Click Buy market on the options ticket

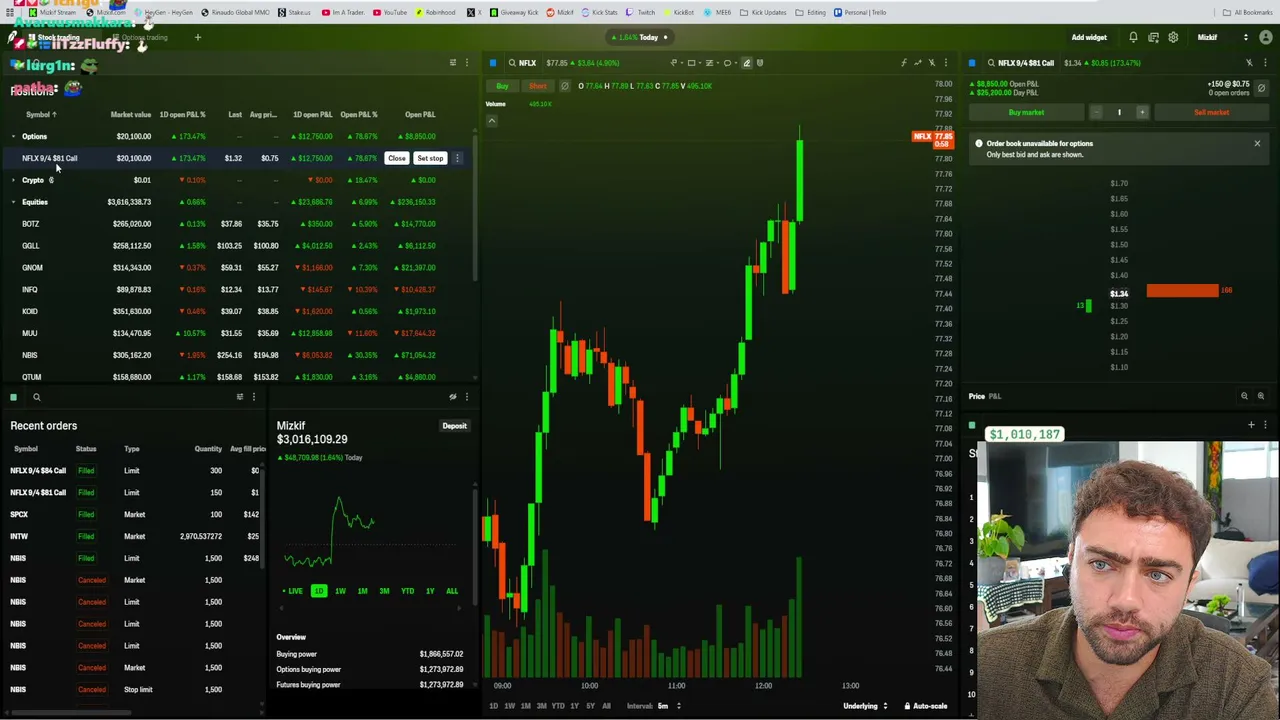1026,113
